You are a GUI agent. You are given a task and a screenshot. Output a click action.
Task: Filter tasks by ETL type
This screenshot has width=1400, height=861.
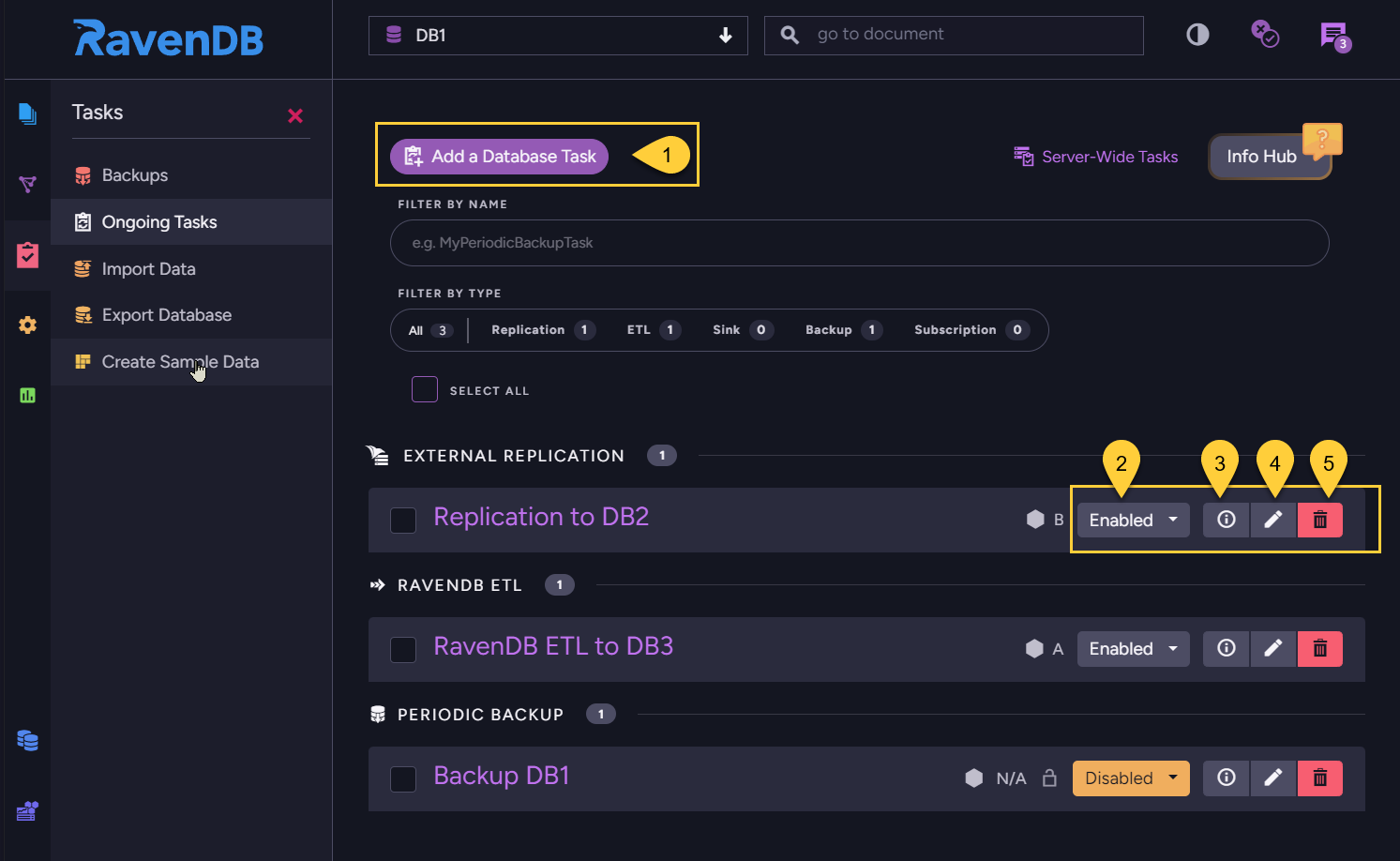pos(654,330)
